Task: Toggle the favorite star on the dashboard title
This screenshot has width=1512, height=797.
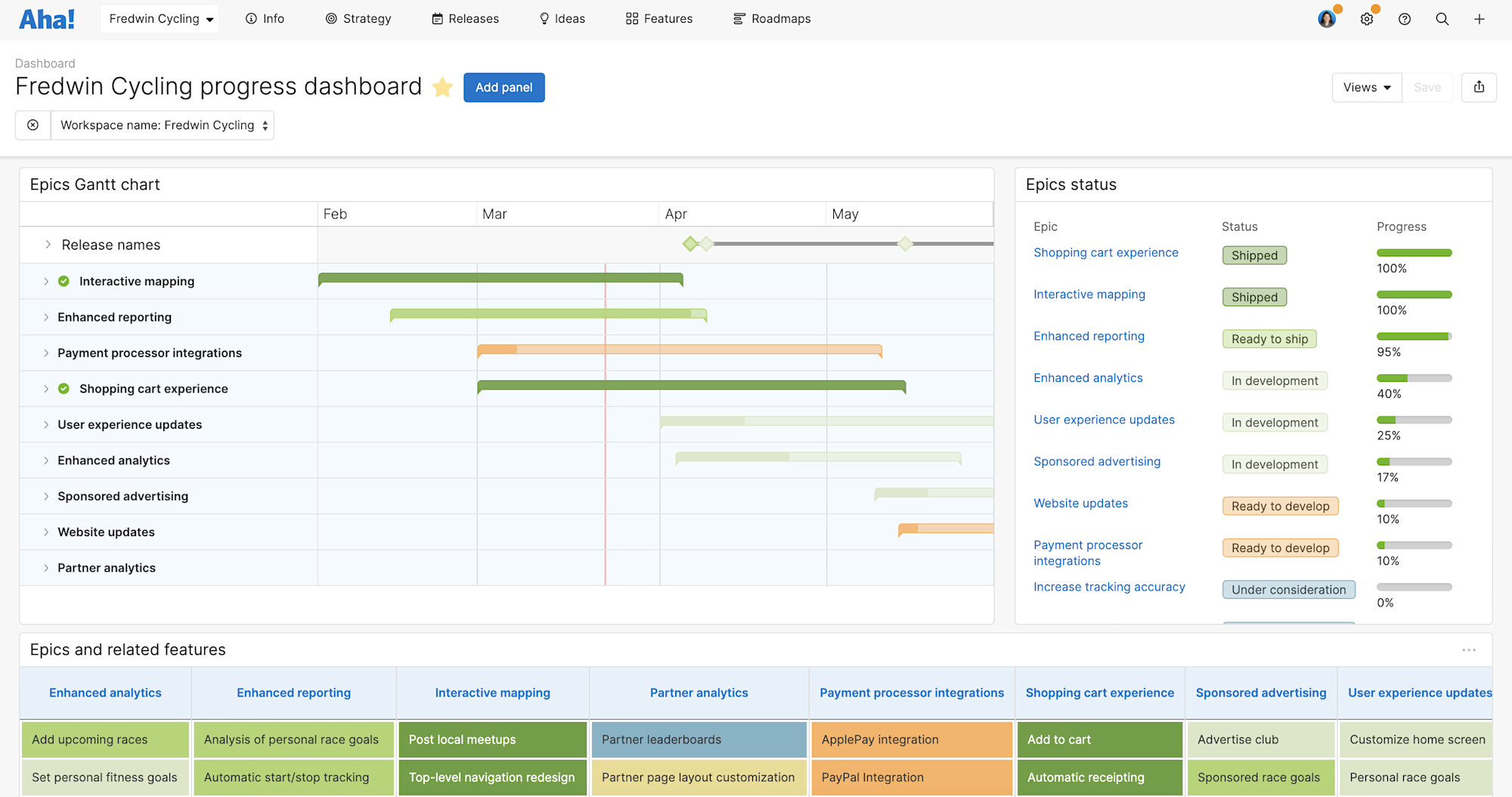Action: 442,87
